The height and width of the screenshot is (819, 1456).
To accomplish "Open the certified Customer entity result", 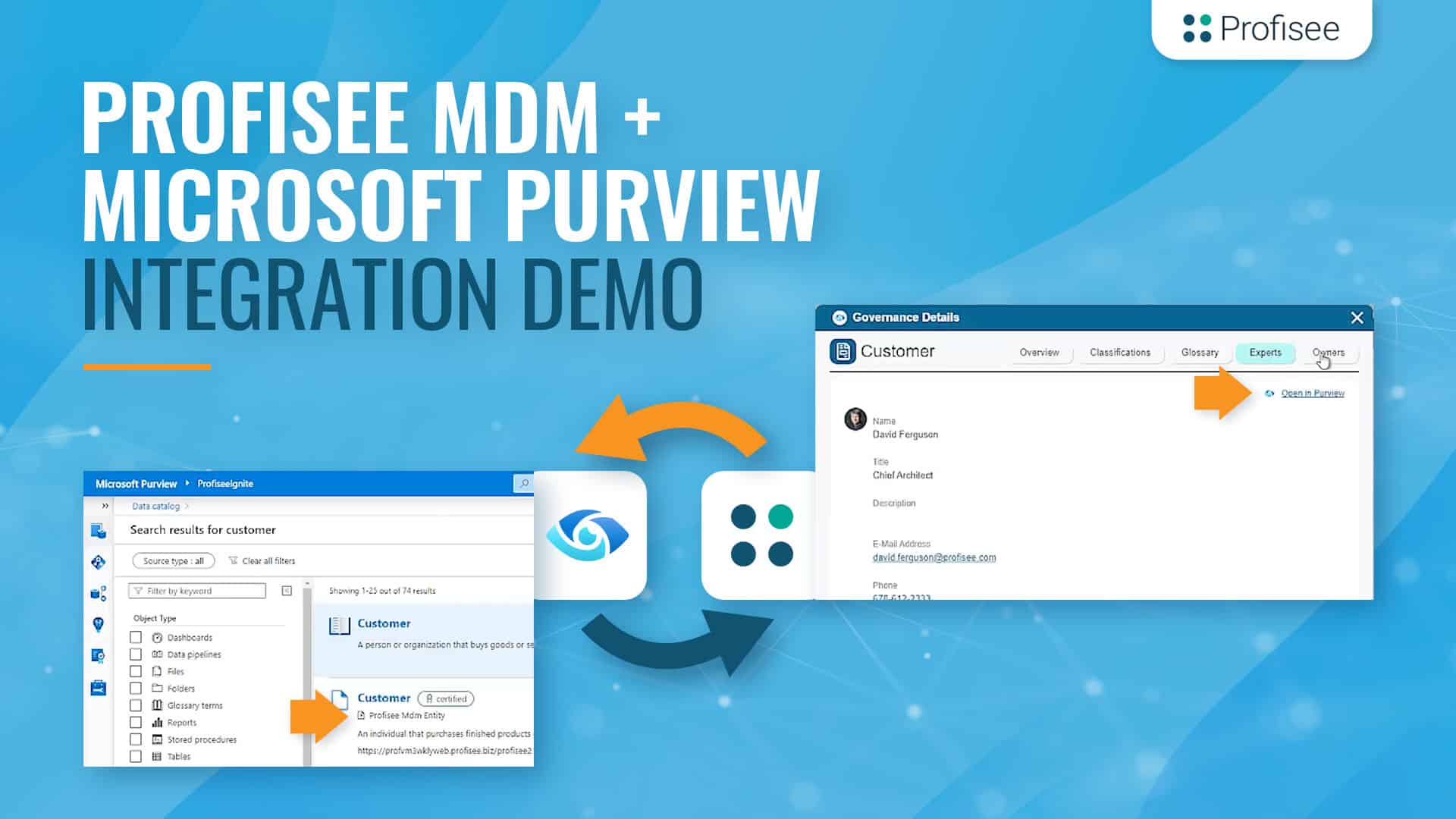I will click(x=384, y=698).
